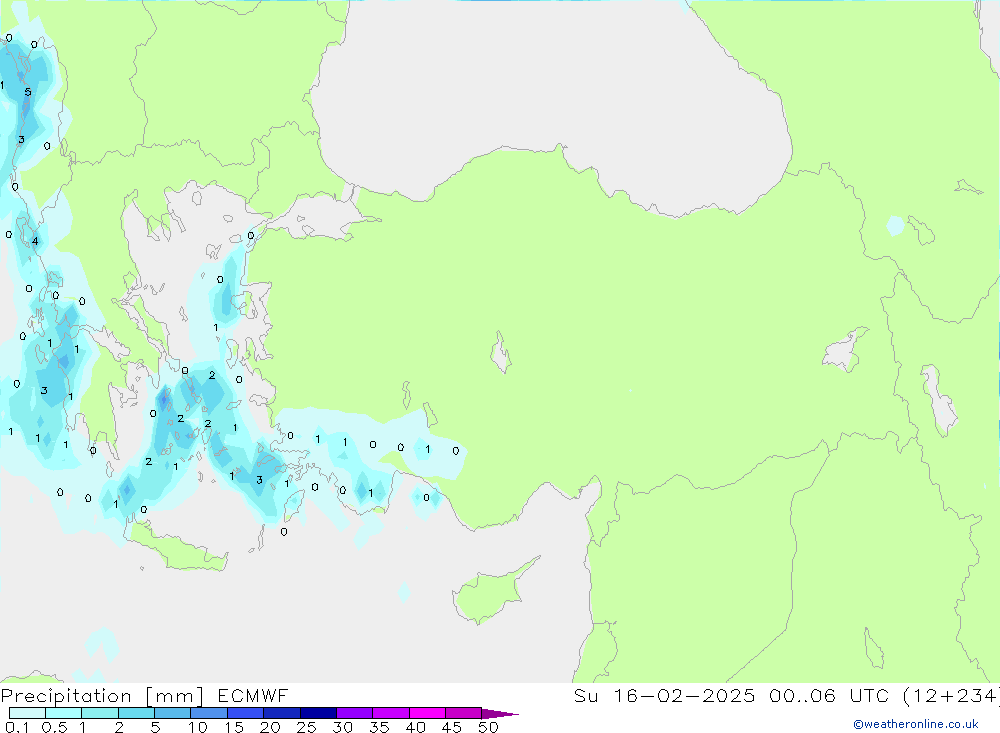The width and height of the screenshot is (1000, 733).
Task: Pick the 1–2 mm legend color segment
Action: (x=99, y=713)
